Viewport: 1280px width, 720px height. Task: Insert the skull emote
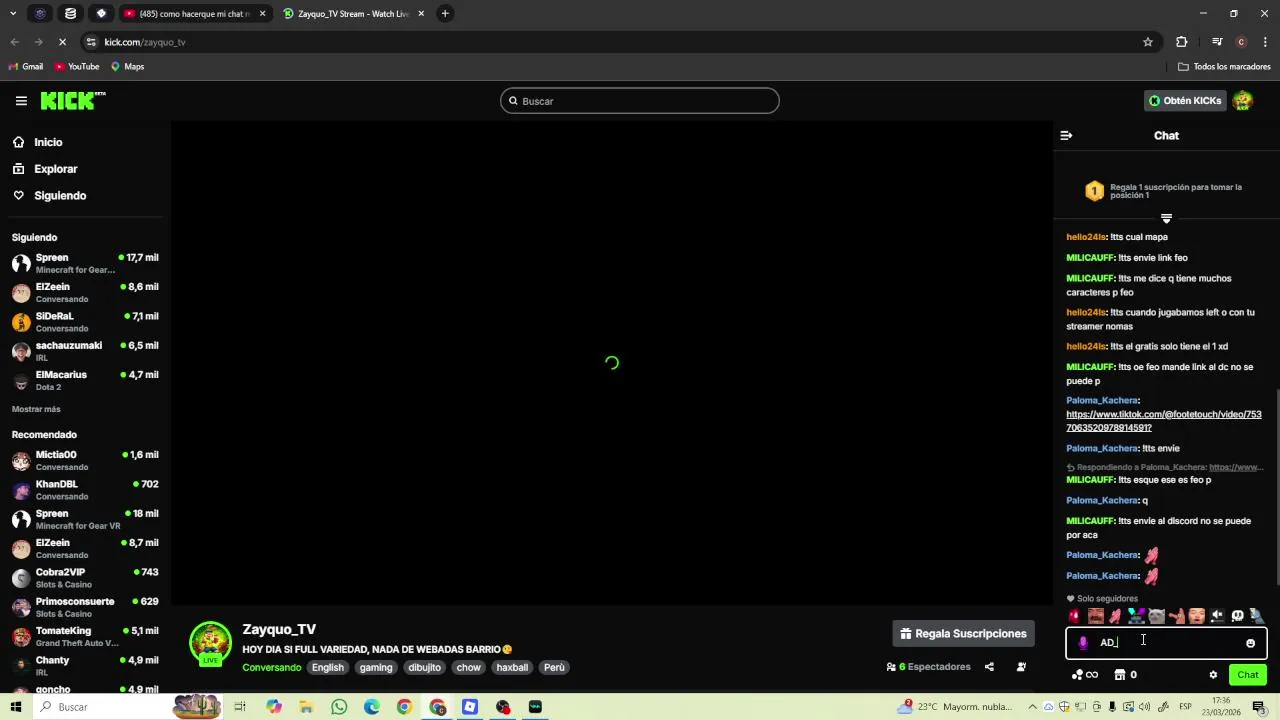coord(1237,616)
